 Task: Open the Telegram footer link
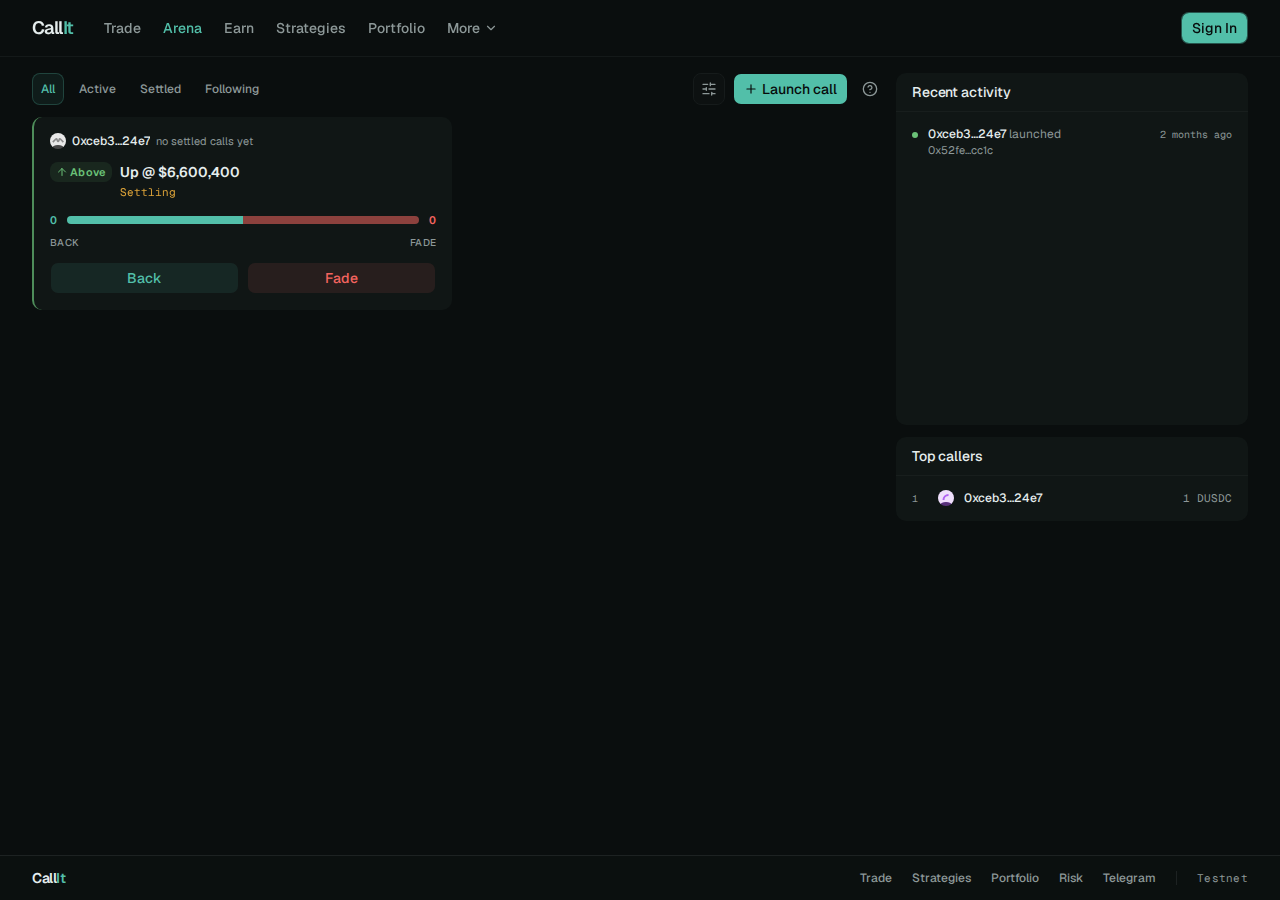[1129, 878]
